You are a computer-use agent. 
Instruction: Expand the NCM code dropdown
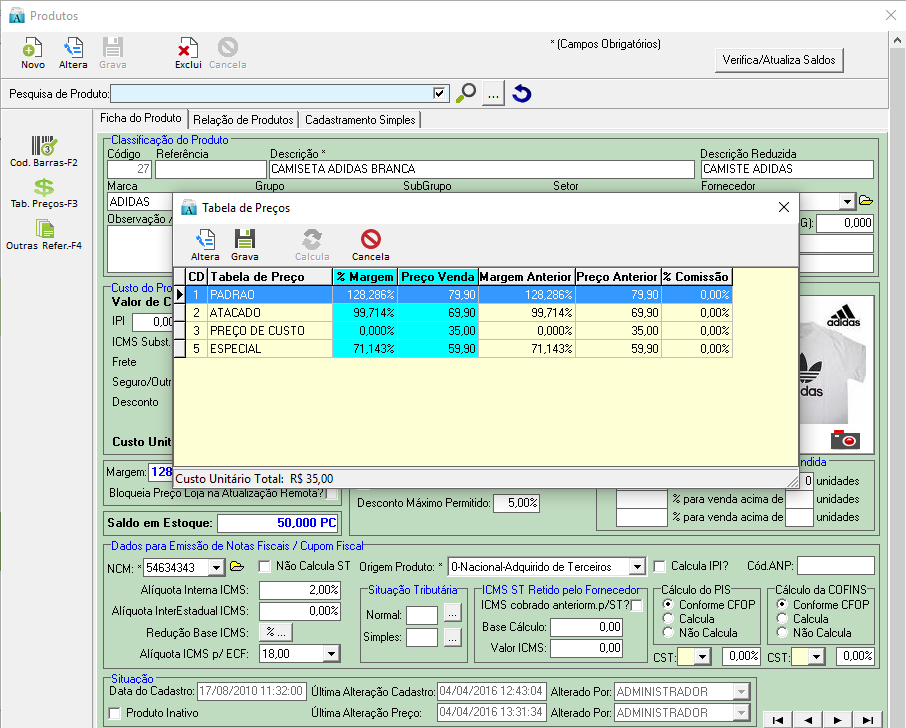(216, 567)
